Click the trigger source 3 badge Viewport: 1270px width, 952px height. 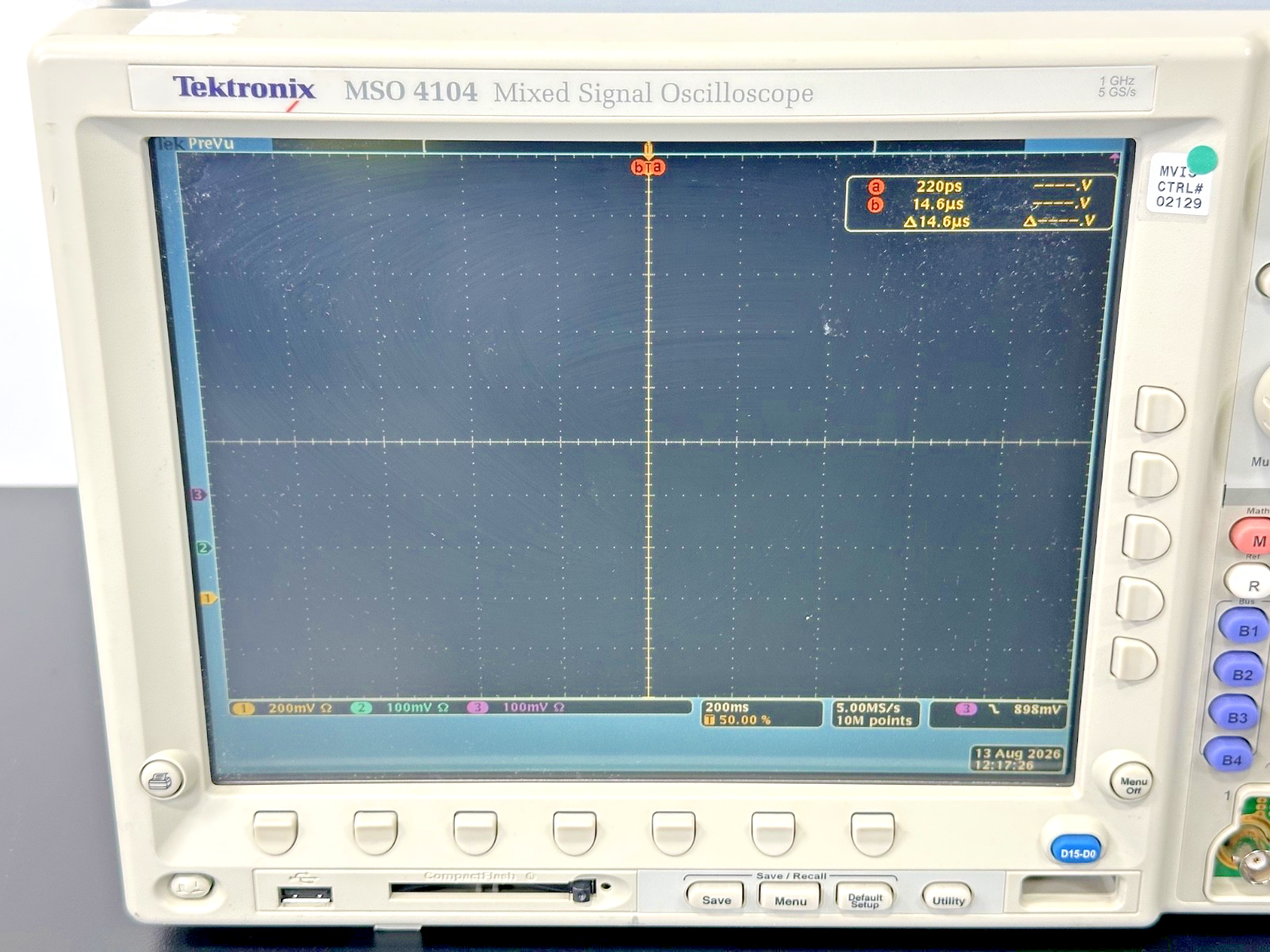[x=965, y=709]
